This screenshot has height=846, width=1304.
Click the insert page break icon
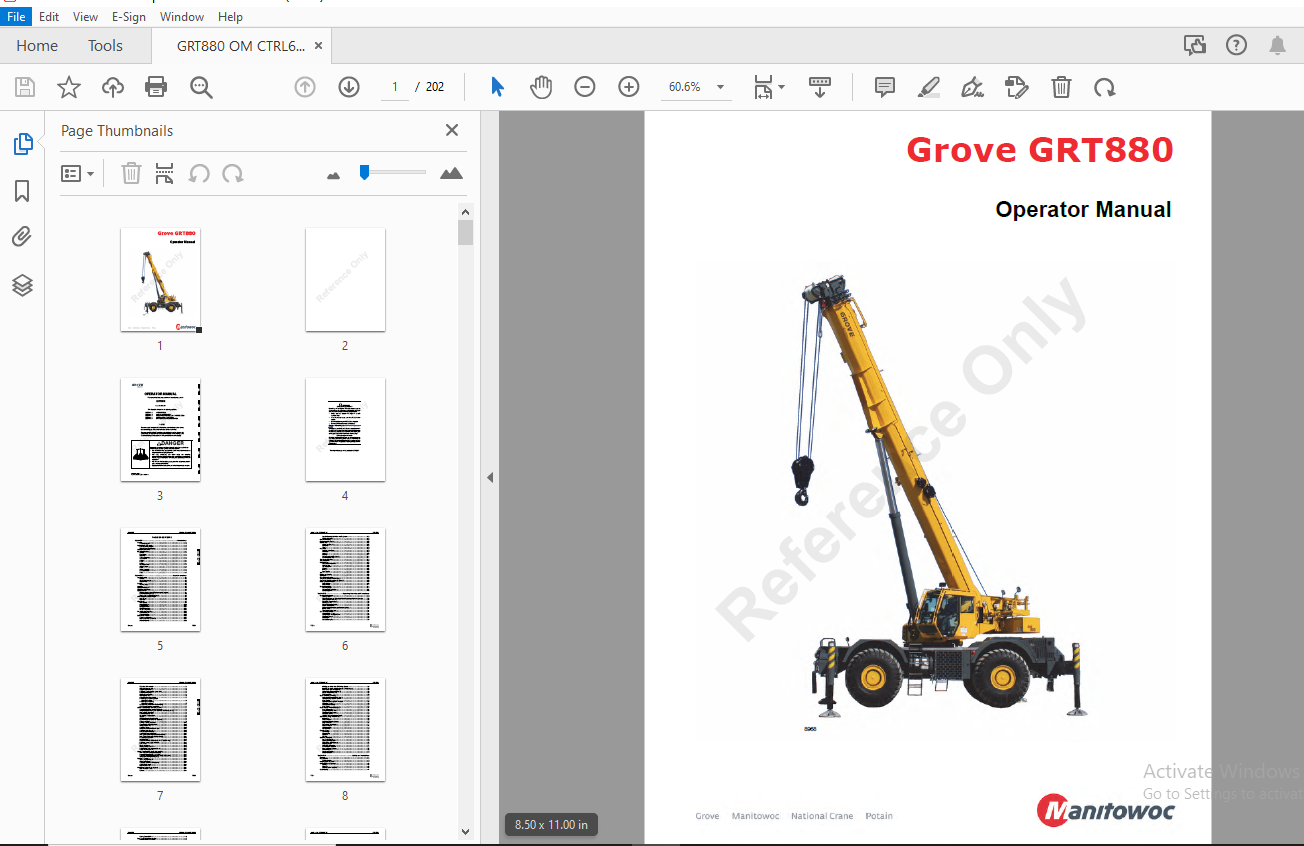[x=165, y=174]
